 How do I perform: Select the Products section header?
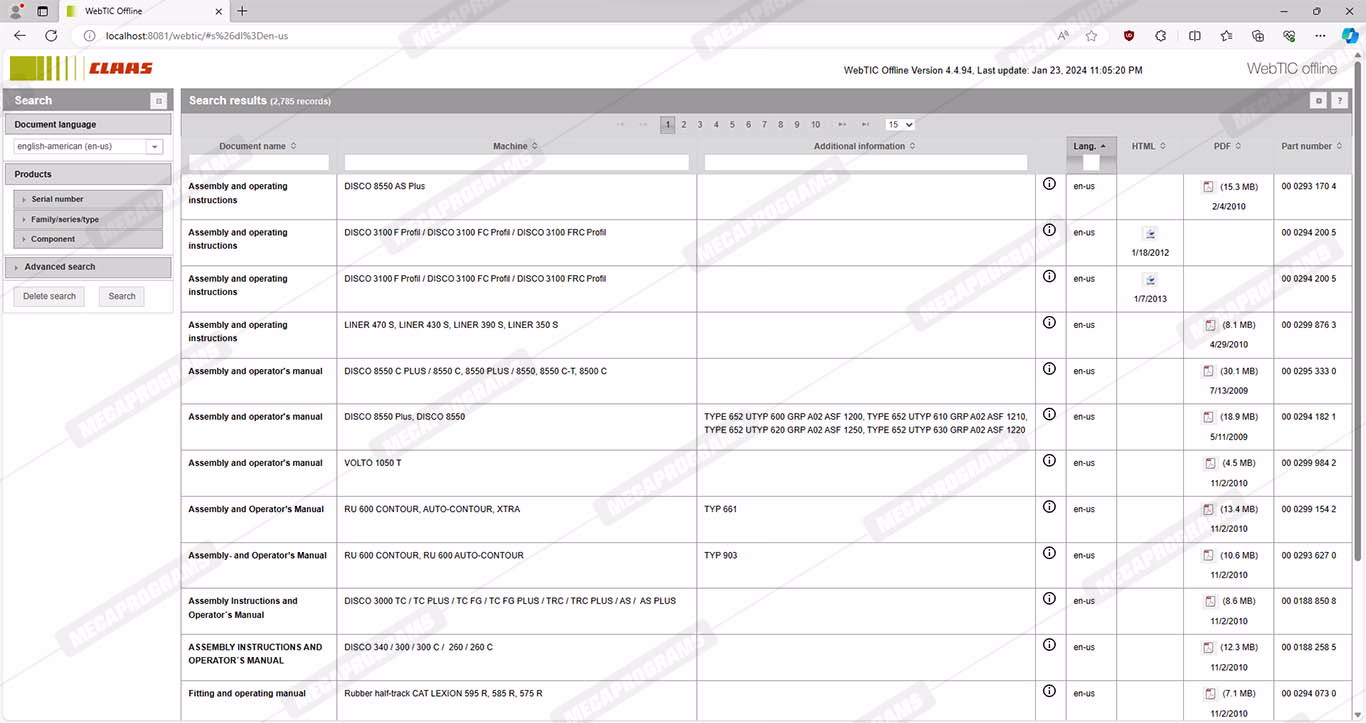[88, 174]
